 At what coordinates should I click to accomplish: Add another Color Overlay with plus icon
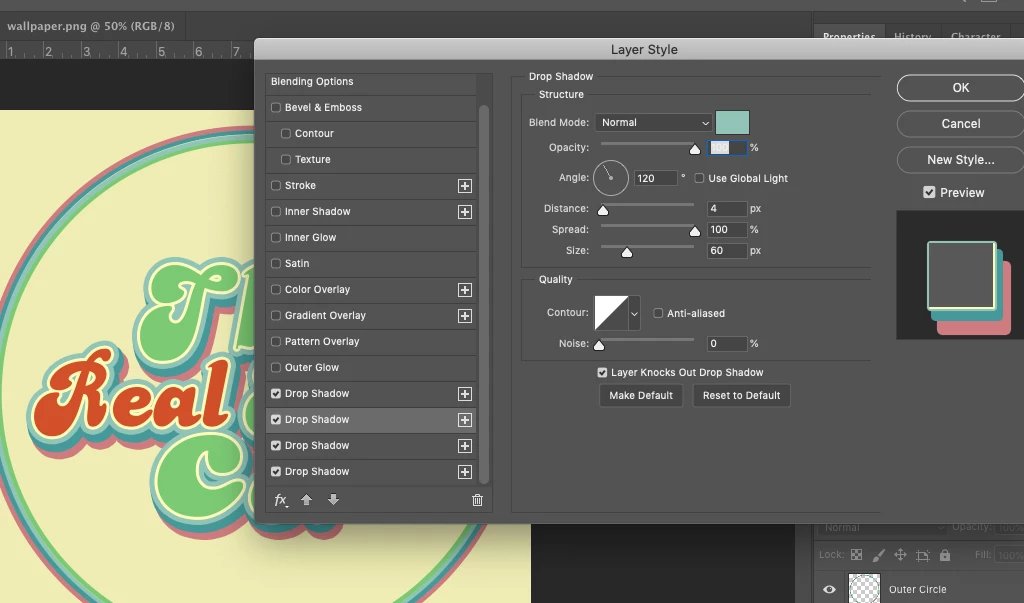pyautogui.click(x=464, y=290)
